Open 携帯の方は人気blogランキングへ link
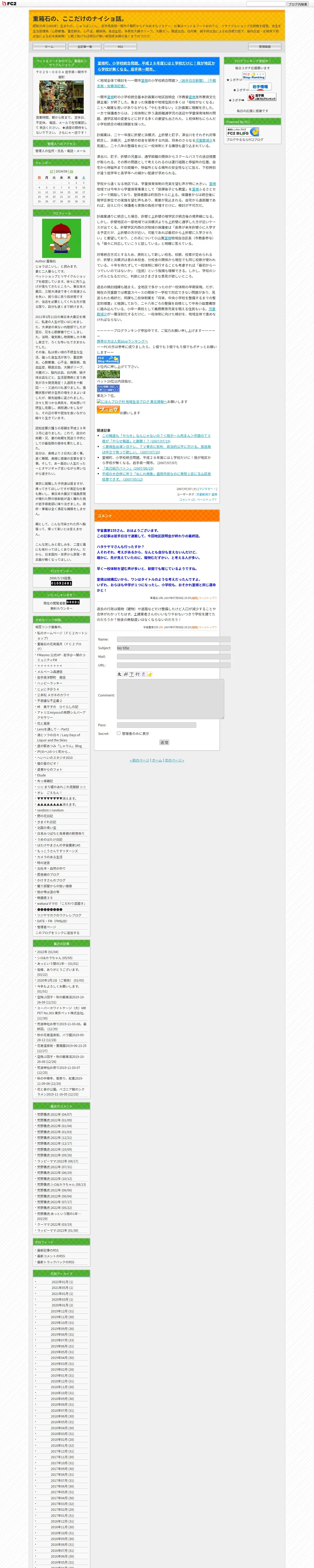Viewport: 314px width, 1568px height. tap(122, 342)
